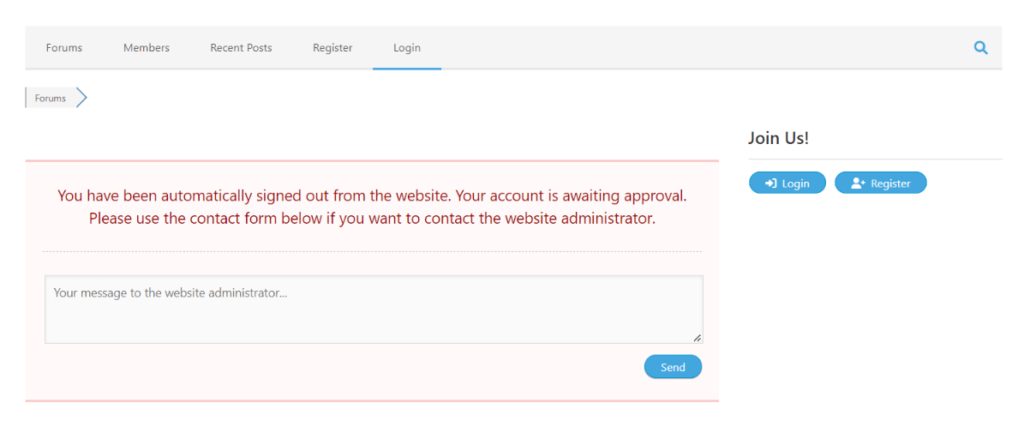
Task: Click the dotted divider above the message box
Action: 372,251
